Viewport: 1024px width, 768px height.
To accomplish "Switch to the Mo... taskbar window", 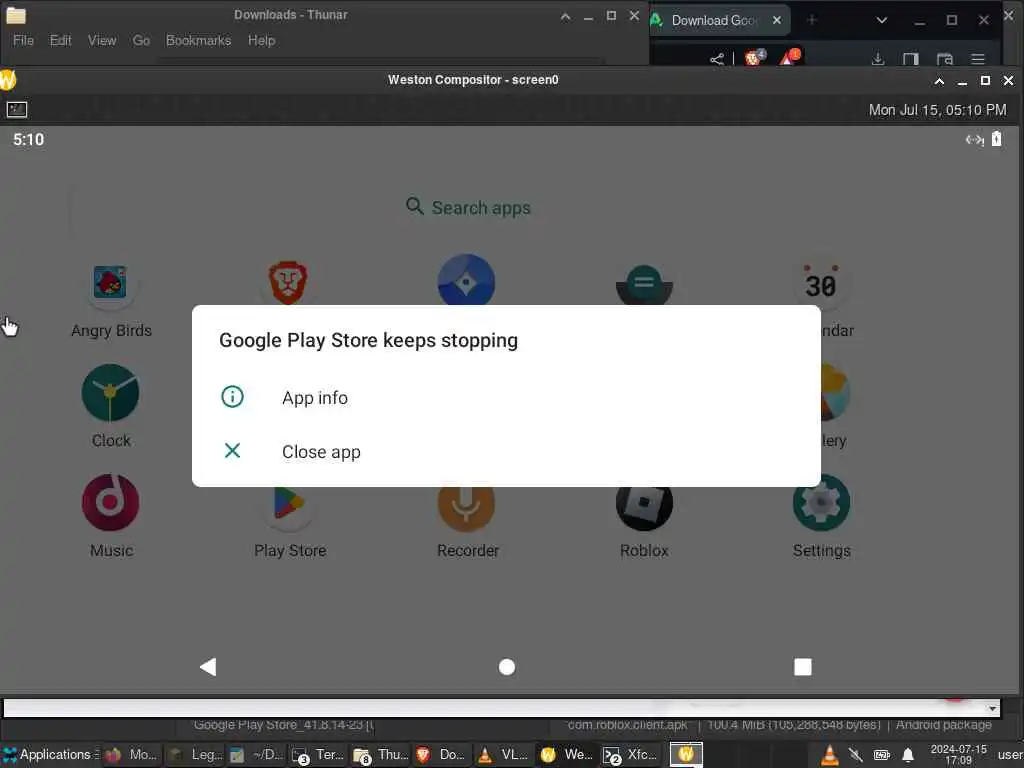I will tap(132, 754).
